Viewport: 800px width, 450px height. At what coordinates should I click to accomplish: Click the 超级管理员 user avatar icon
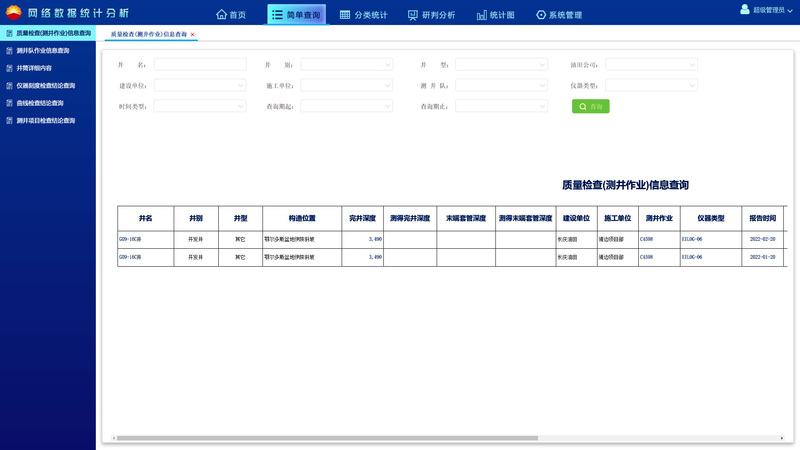coord(745,9)
